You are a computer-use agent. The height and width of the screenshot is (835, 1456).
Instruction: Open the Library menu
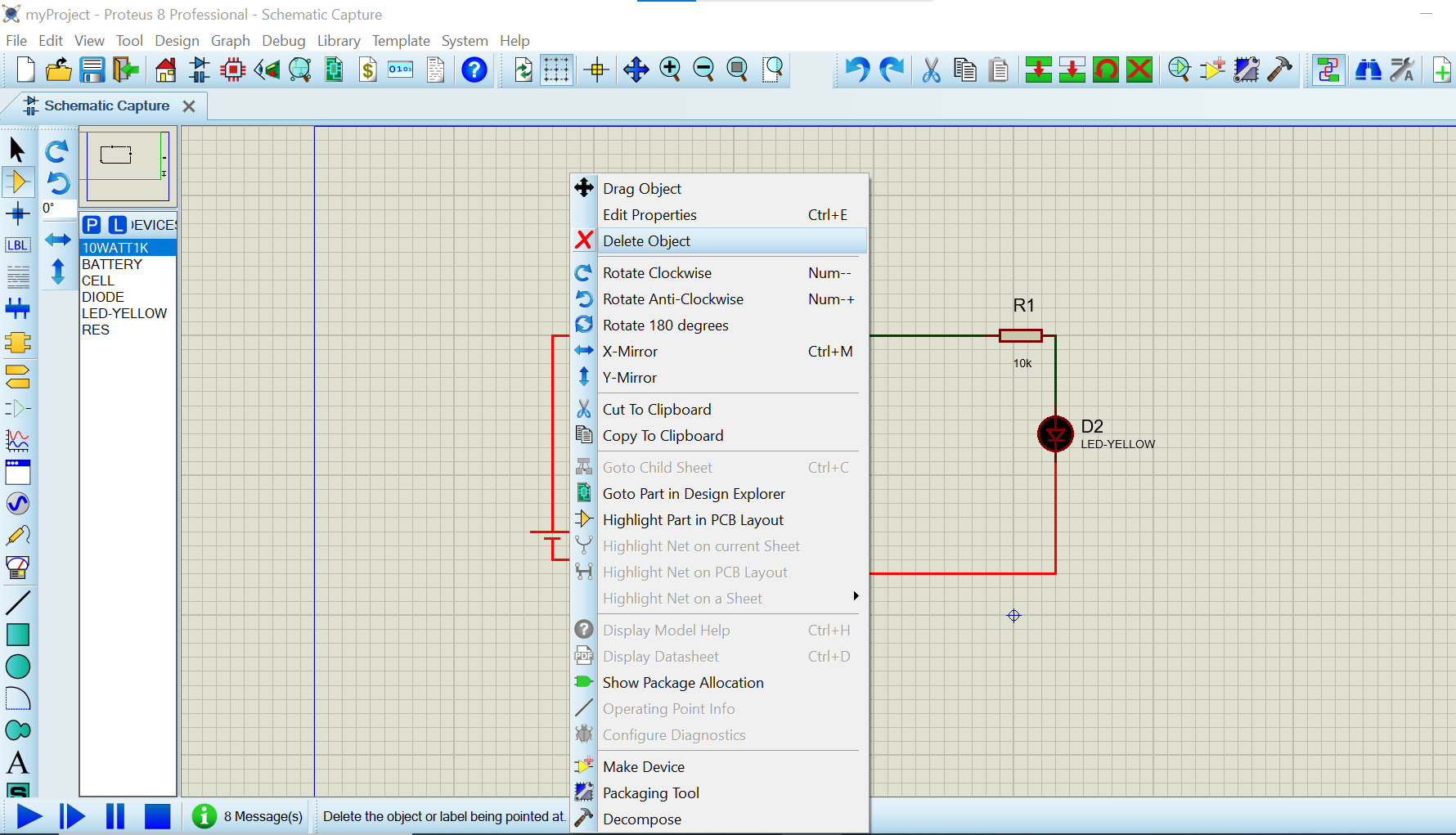pos(338,41)
